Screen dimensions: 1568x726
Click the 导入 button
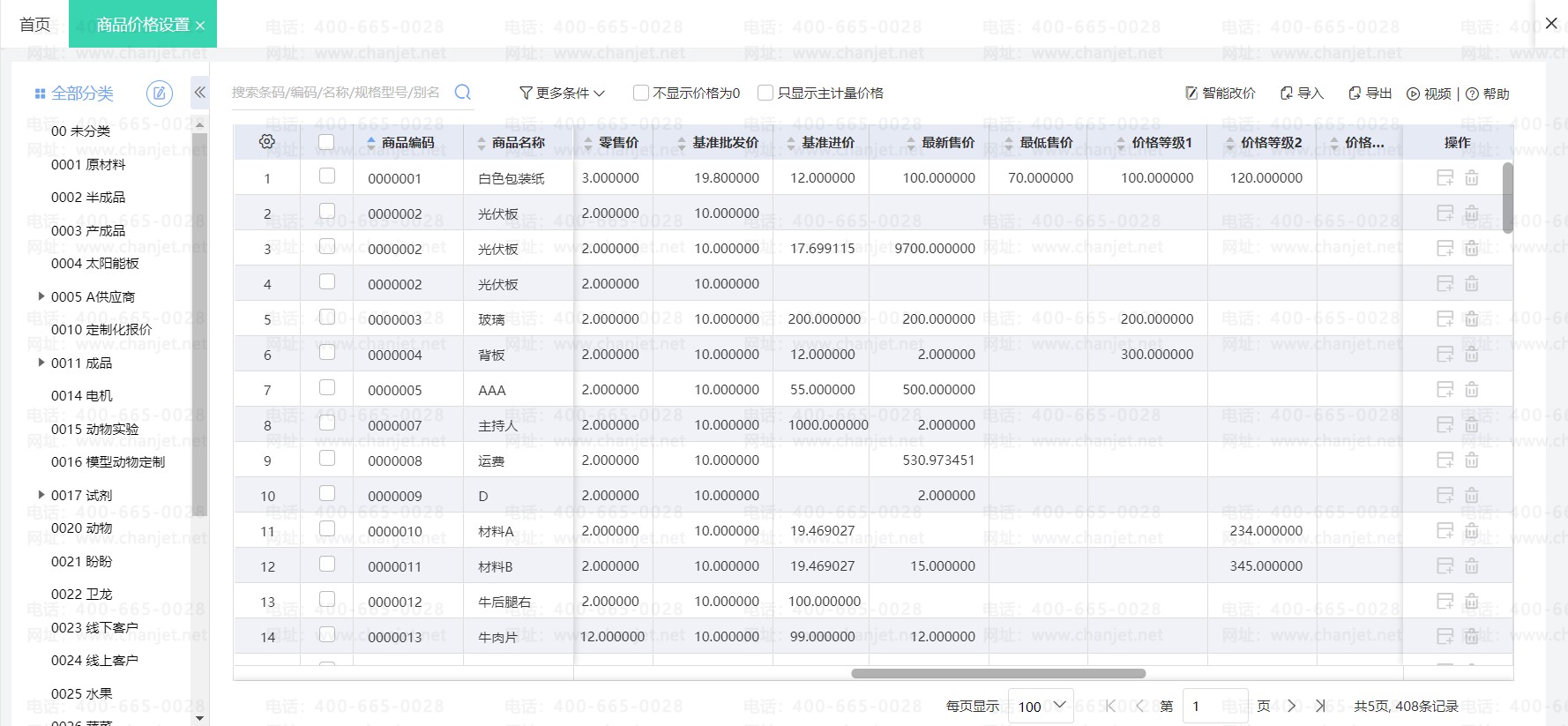(1303, 93)
